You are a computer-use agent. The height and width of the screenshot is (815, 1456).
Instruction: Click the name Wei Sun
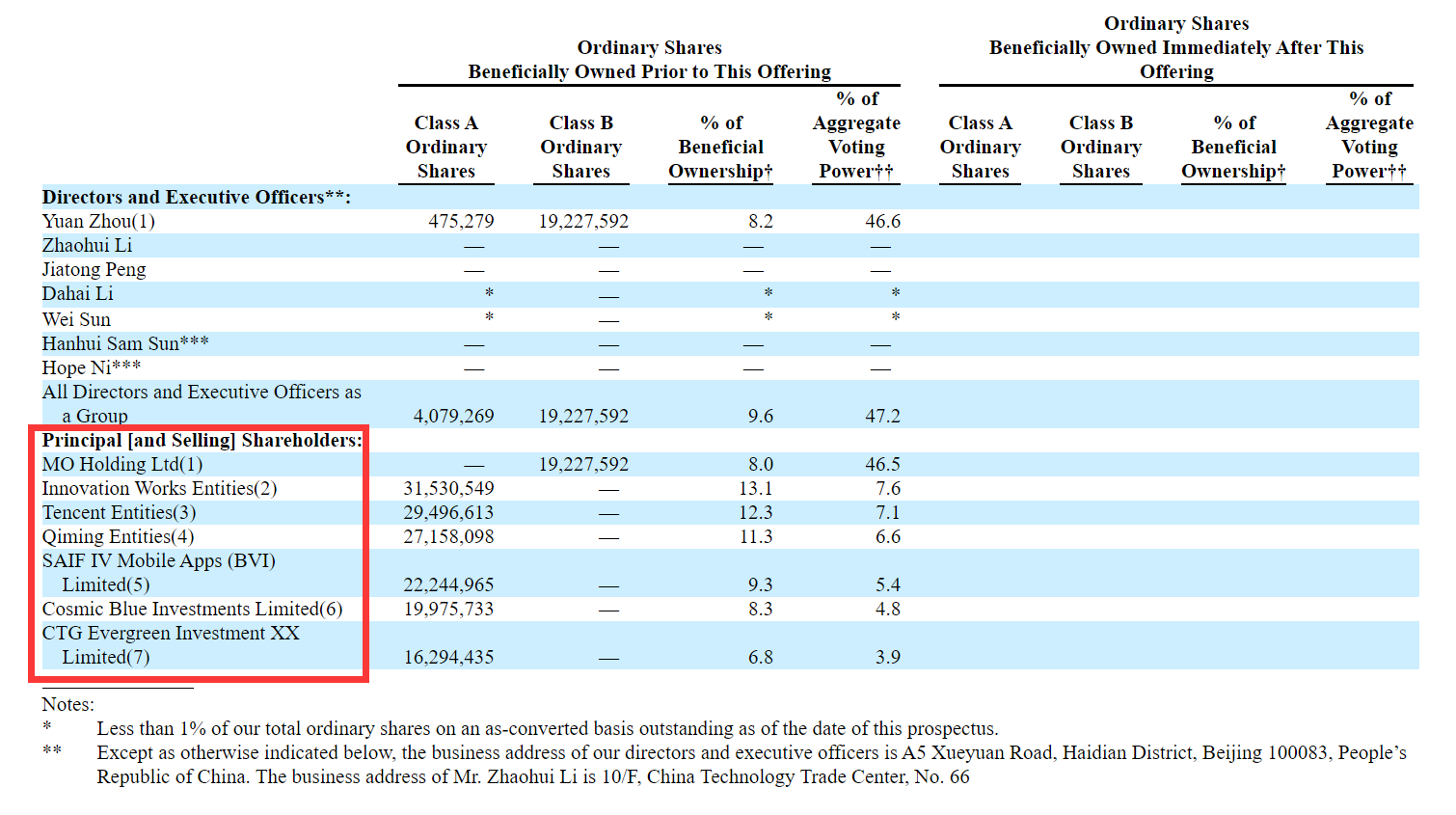(76, 319)
